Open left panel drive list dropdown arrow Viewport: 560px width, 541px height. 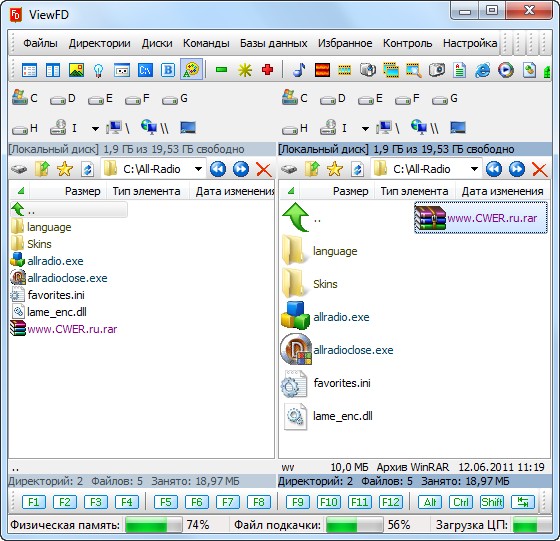[95, 129]
